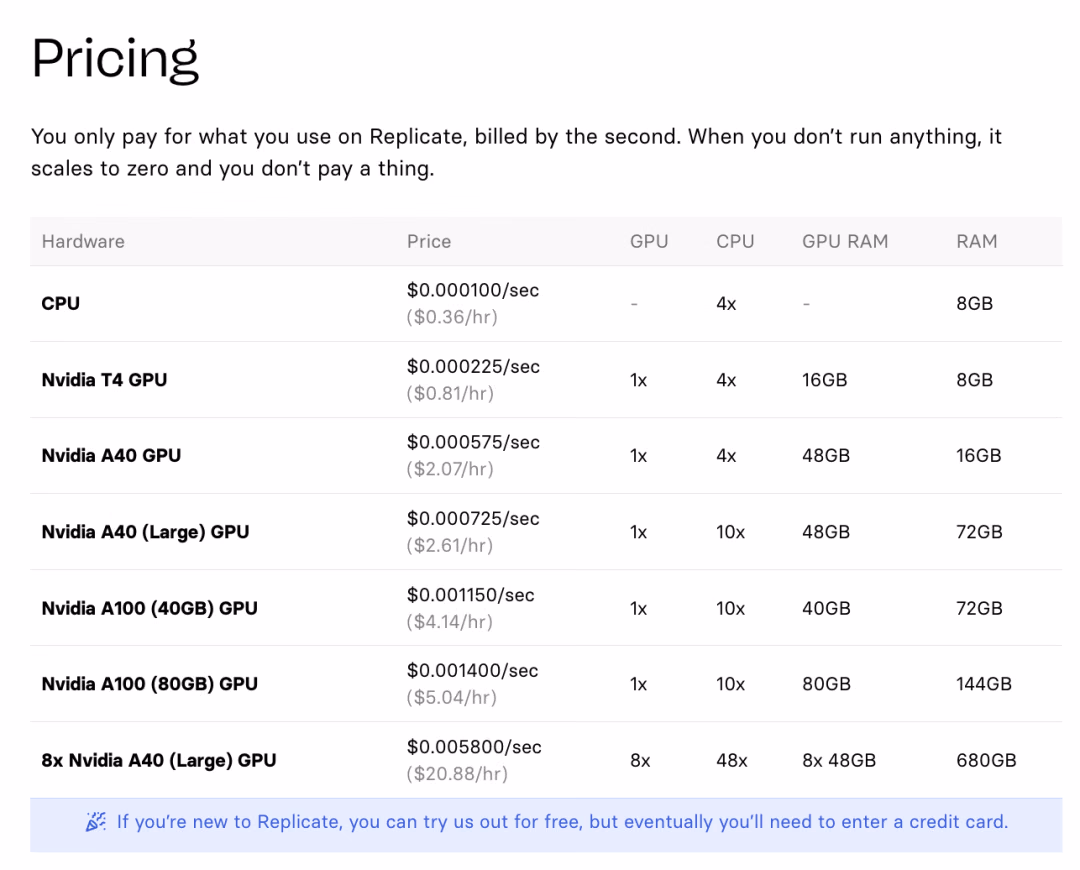Click the $0.001150/sec price value
Image resolution: width=1080 pixels, height=870 pixels.
click(470, 595)
